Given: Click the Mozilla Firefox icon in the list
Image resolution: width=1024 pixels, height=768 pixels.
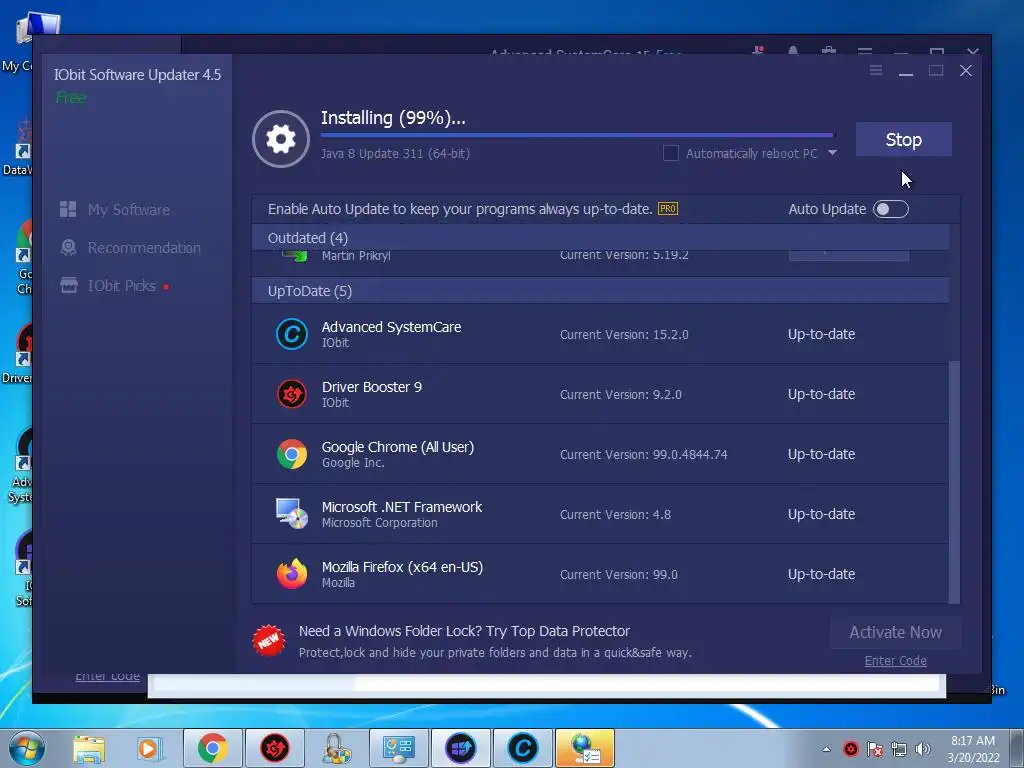Looking at the screenshot, I should coord(292,574).
